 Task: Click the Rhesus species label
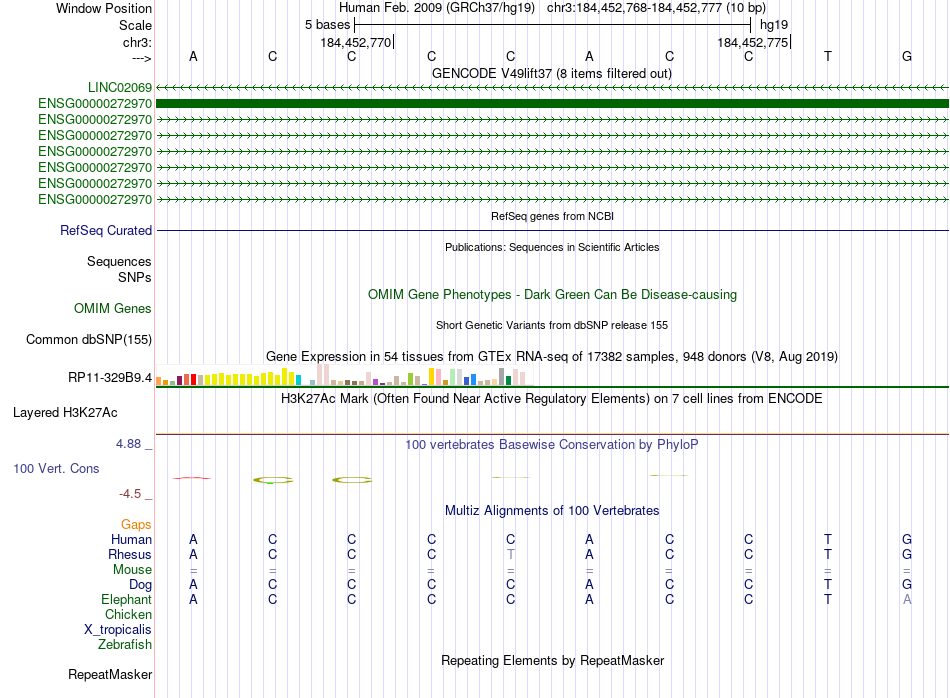pyautogui.click(x=130, y=554)
